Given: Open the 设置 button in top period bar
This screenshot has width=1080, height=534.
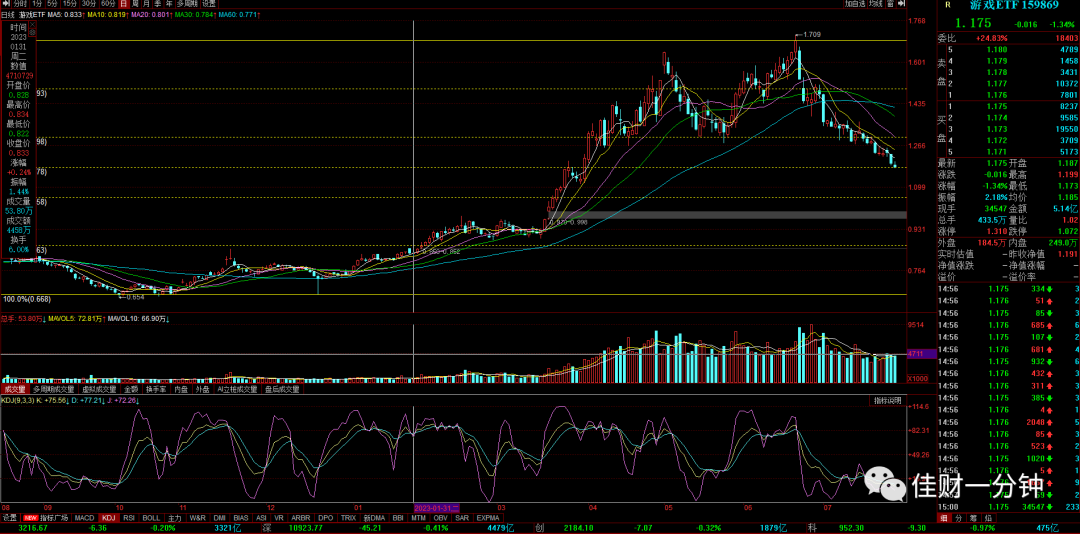Looking at the screenshot, I should [209, 3].
